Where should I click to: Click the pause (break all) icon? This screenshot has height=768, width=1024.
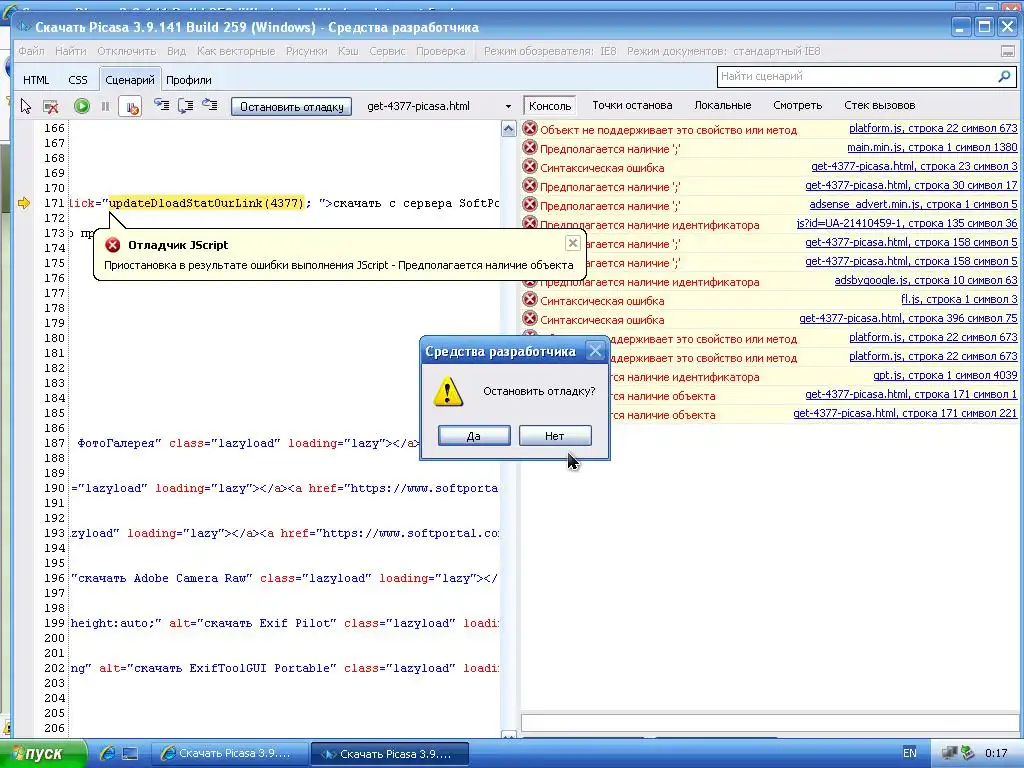pyautogui.click(x=105, y=106)
